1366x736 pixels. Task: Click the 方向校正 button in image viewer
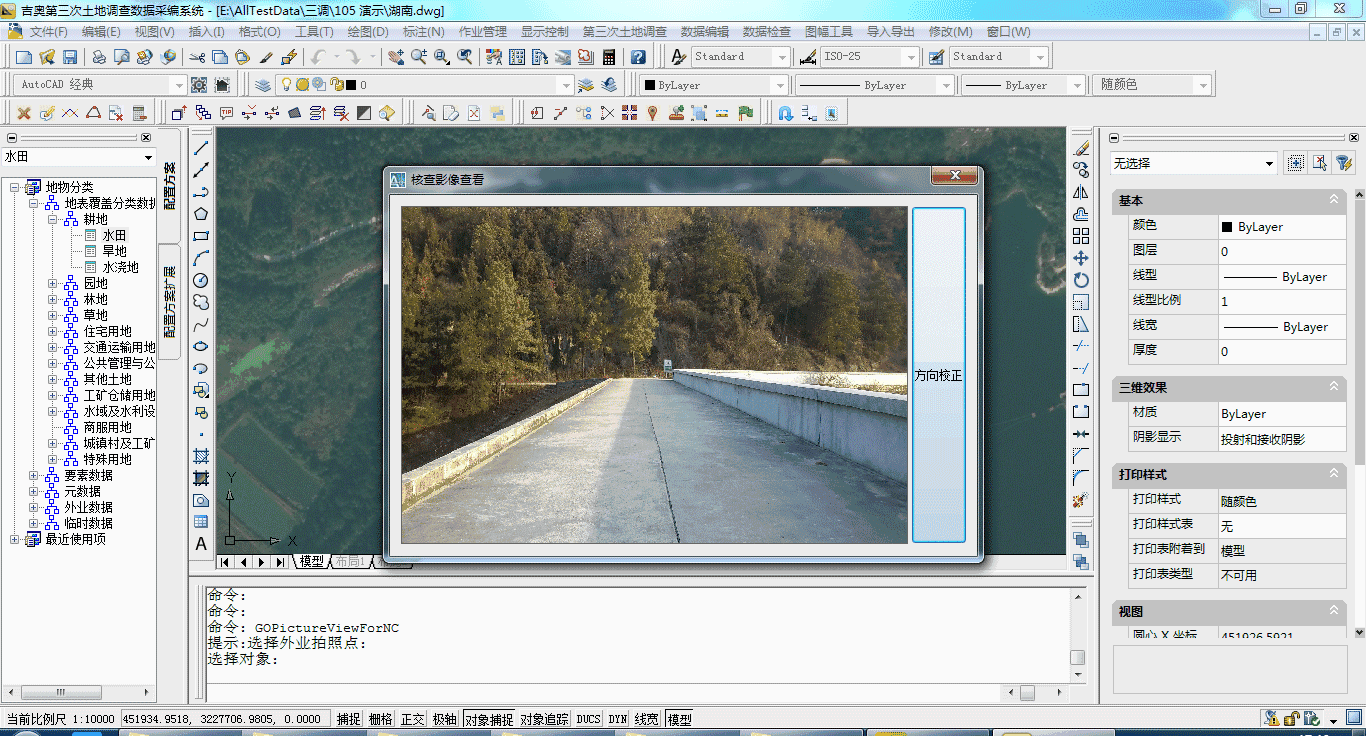point(938,375)
